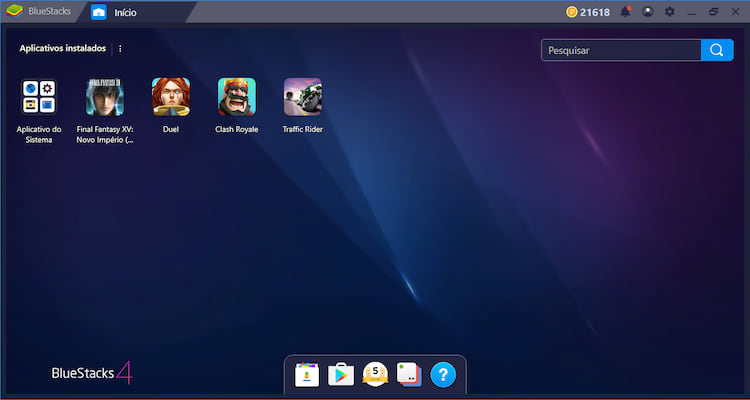Viewport: 750px width, 400px height.
Task: Open the BlueStacks App Center dock icon
Action: pos(307,375)
